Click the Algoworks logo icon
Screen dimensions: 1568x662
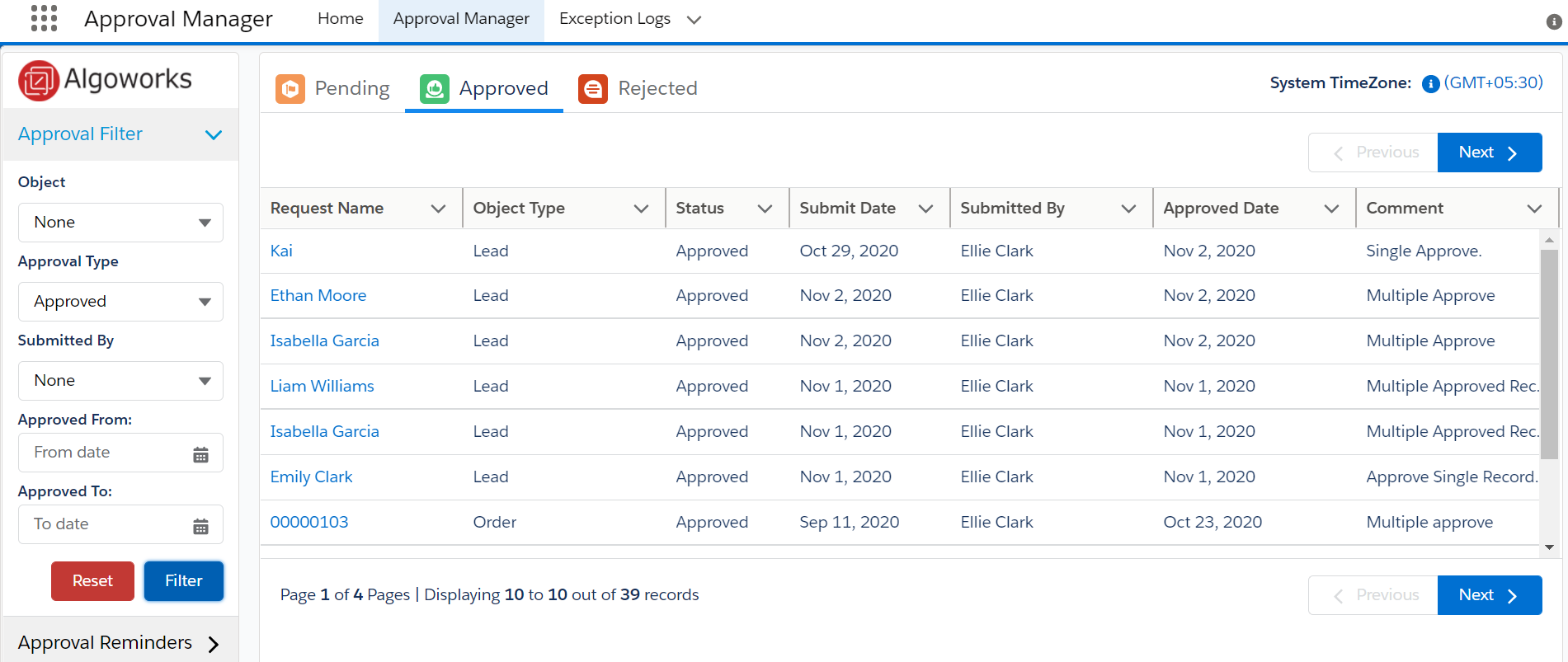39,80
